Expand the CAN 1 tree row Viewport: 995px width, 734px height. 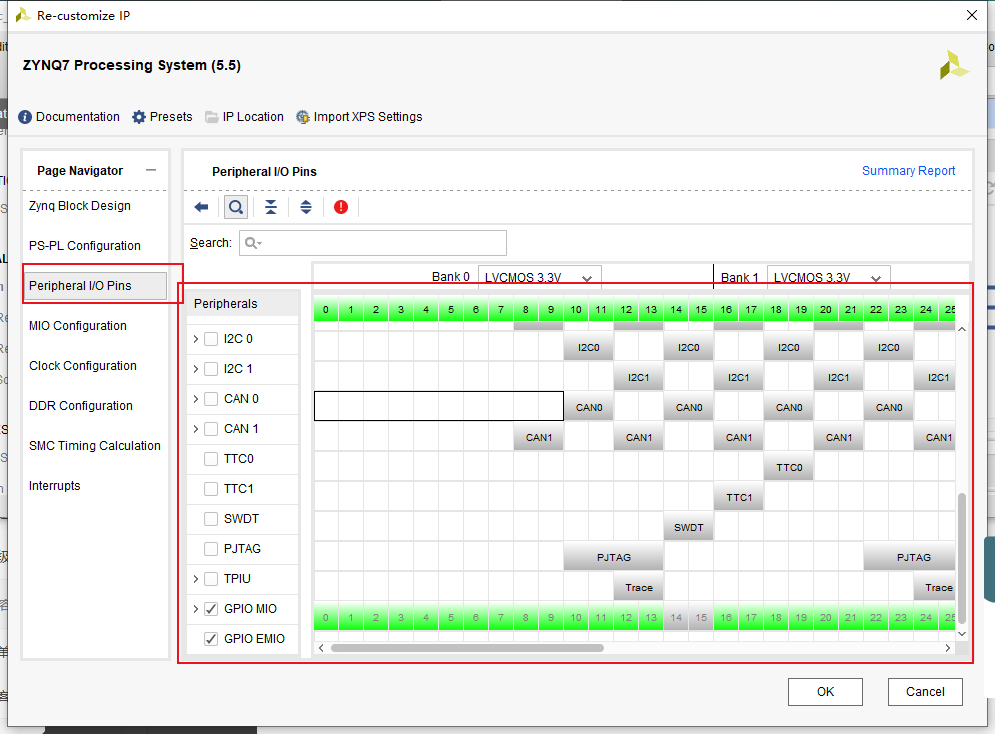[x=195, y=429]
